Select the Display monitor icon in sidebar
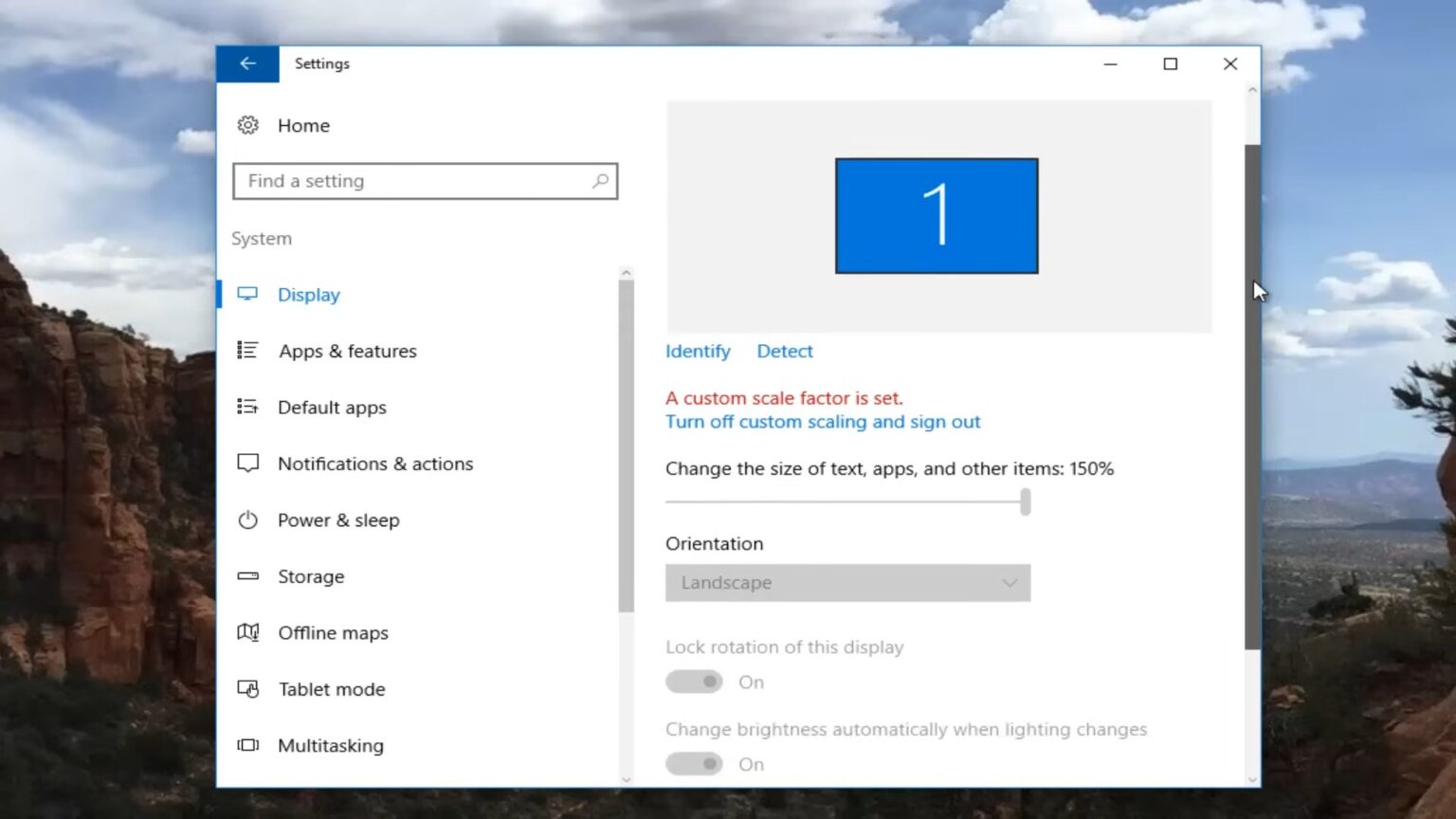The height and width of the screenshot is (819, 1456). click(247, 294)
